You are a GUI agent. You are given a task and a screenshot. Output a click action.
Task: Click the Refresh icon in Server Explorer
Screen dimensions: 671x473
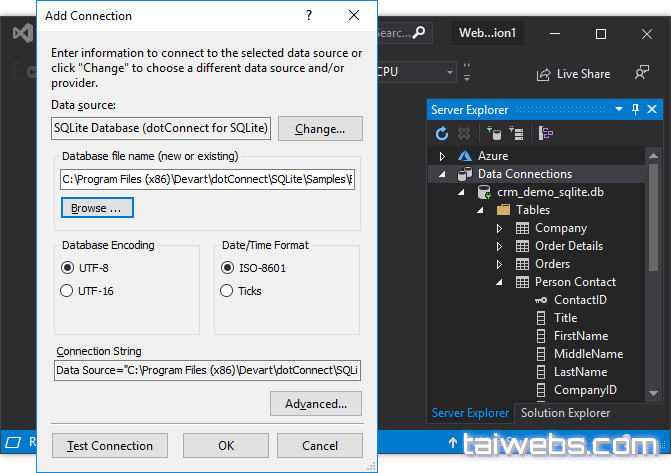(442, 132)
